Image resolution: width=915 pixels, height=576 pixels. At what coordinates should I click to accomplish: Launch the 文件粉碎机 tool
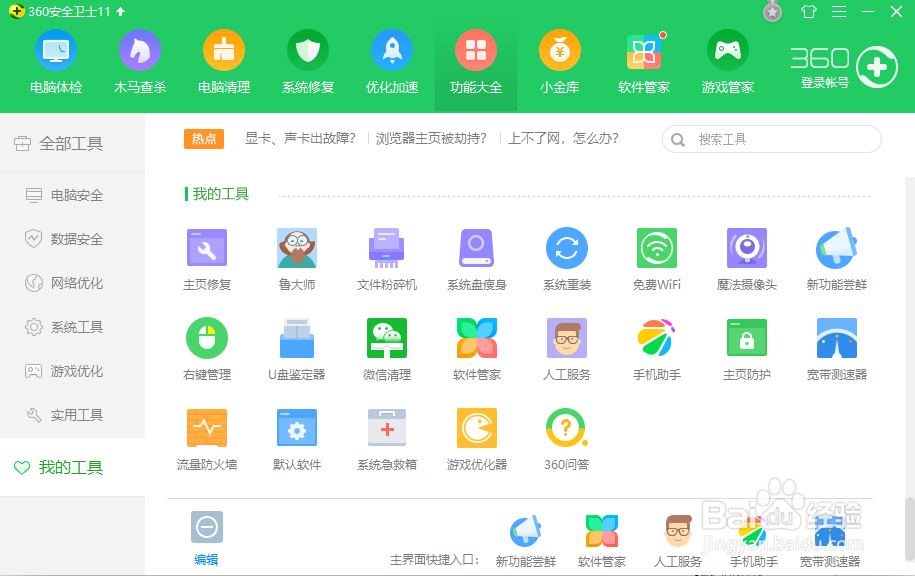(387, 259)
